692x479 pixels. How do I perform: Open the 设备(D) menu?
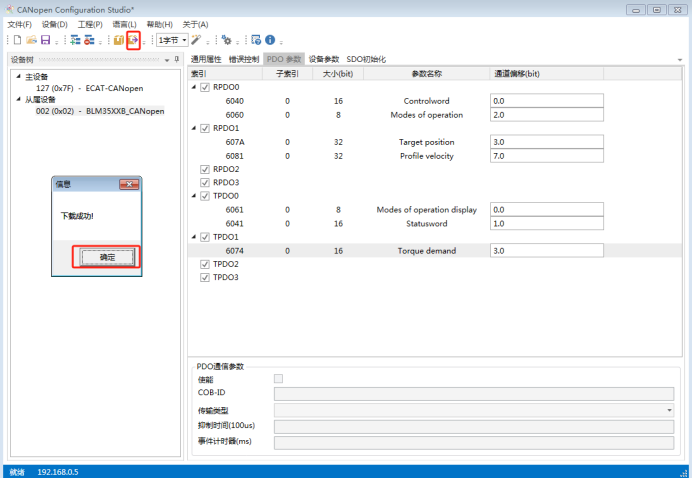[55, 24]
